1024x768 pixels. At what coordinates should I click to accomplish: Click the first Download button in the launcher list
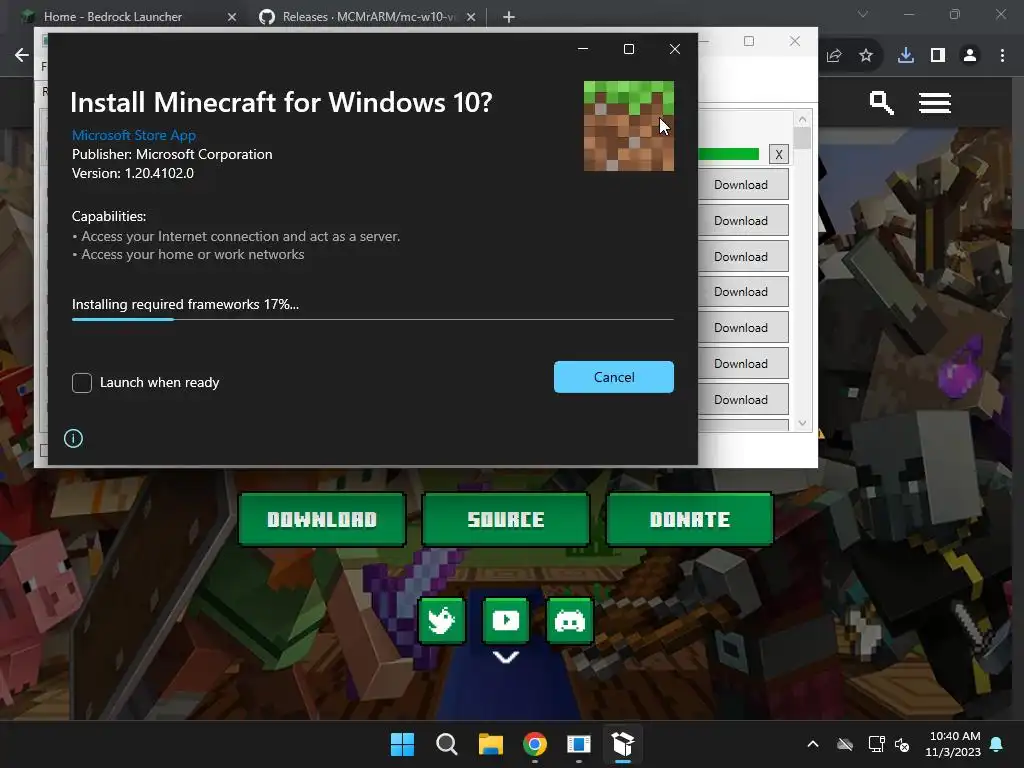743,185
